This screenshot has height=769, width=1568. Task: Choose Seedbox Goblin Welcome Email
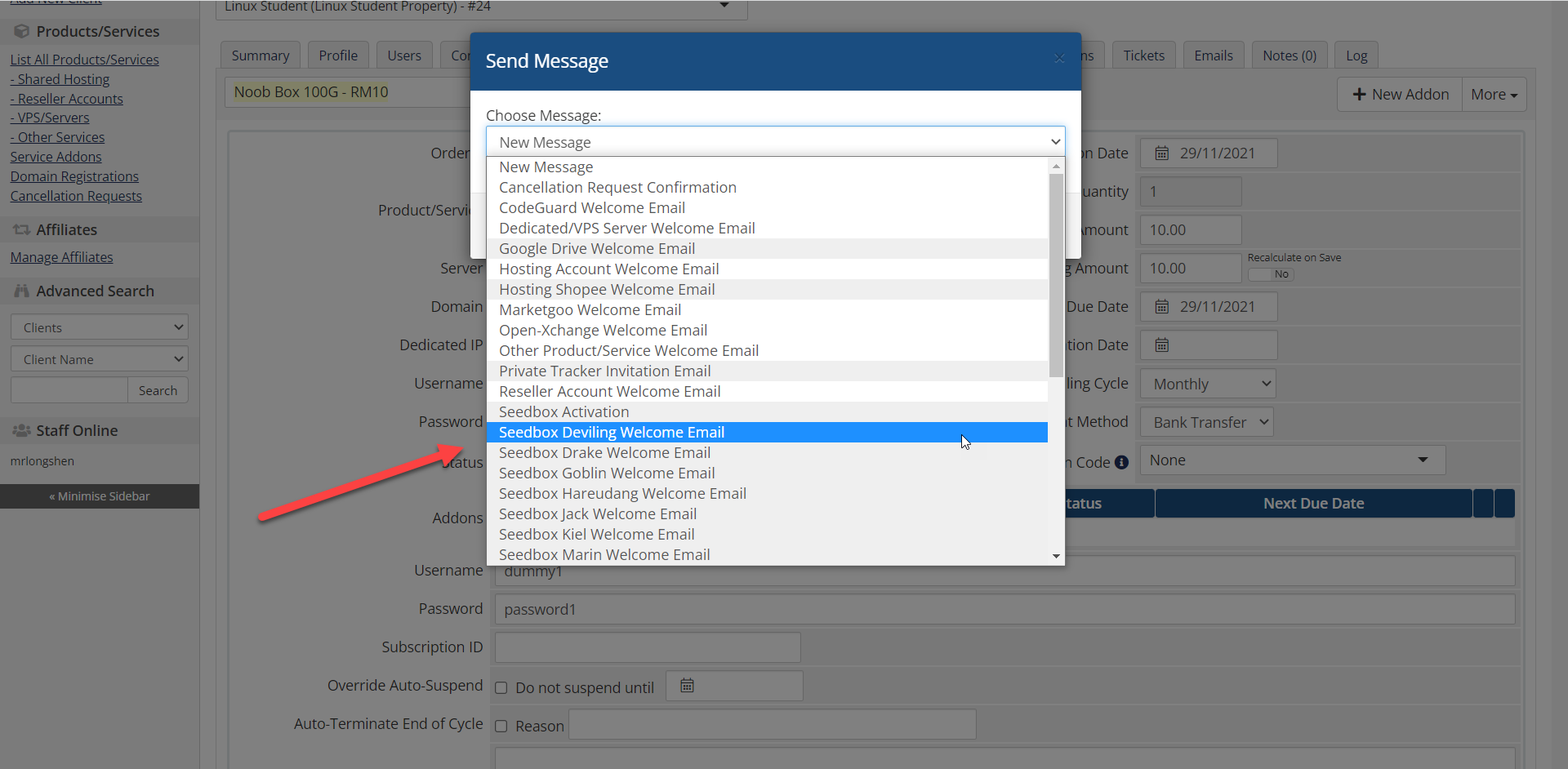[768, 473]
